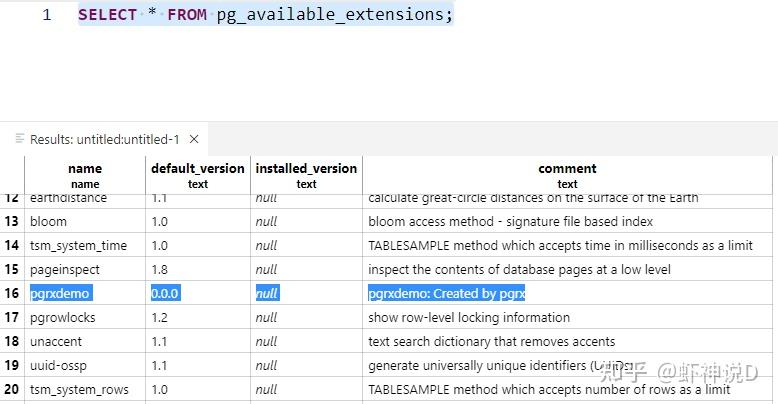The height and width of the screenshot is (404, 778).
Task: Select the pgrxdemo name cell
Action: coord(58,293)
